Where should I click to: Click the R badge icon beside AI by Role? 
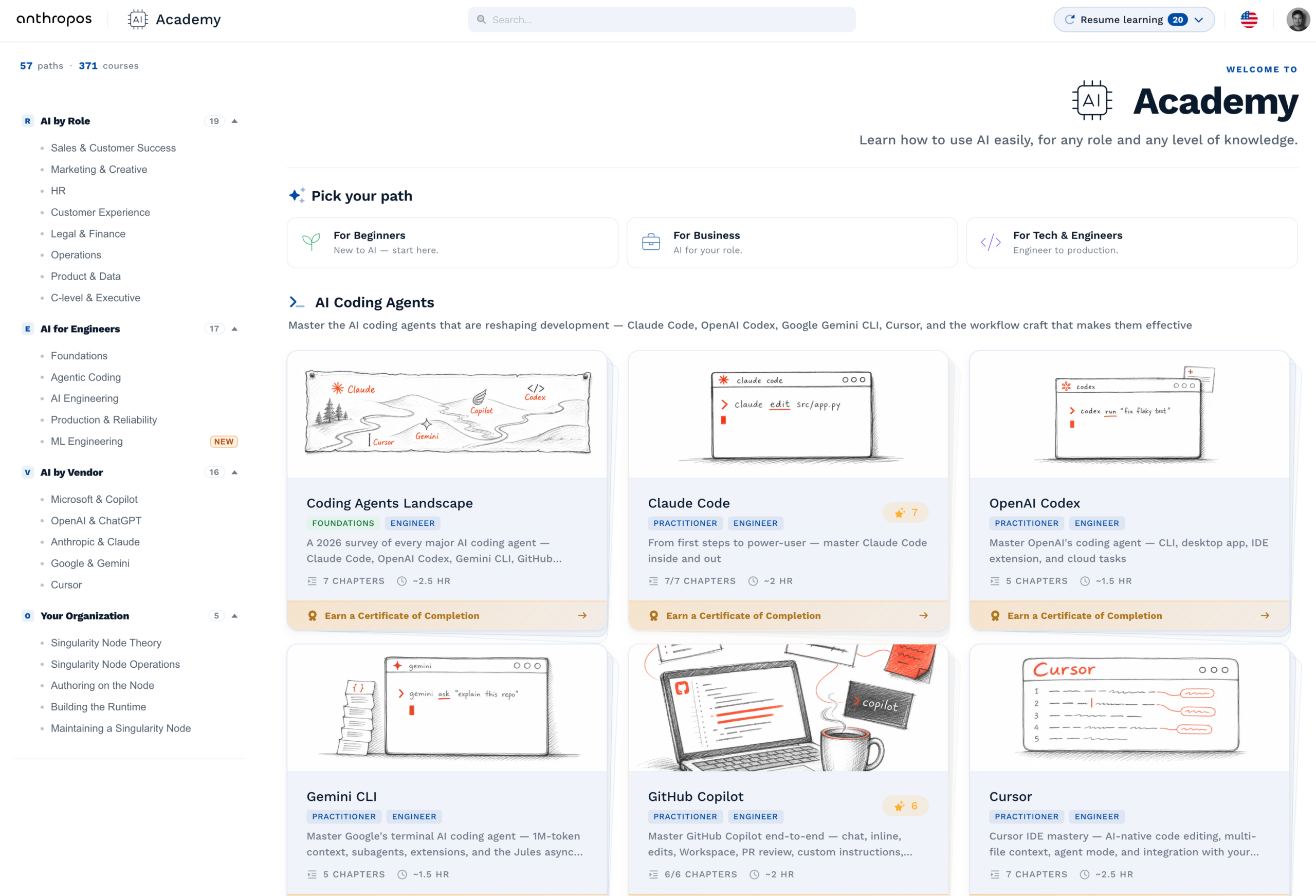click(x=27, y=121)
